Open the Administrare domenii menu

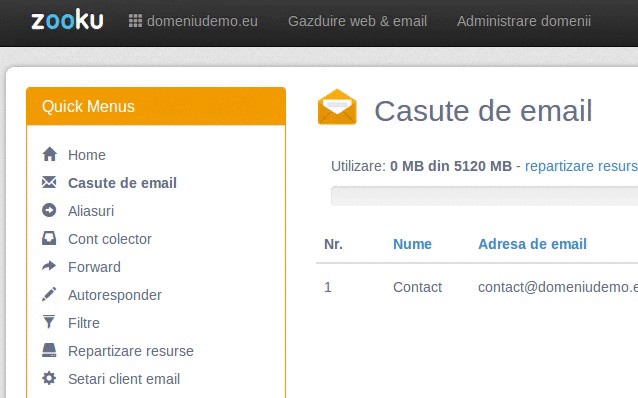point(524,21)
